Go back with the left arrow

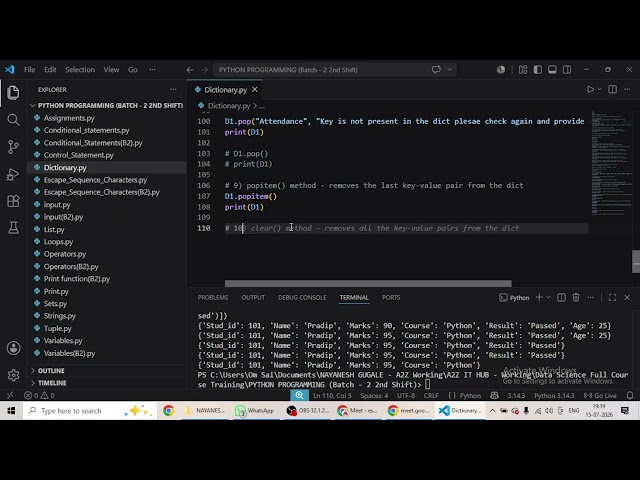pyautogui.click(x=190, y=70)
